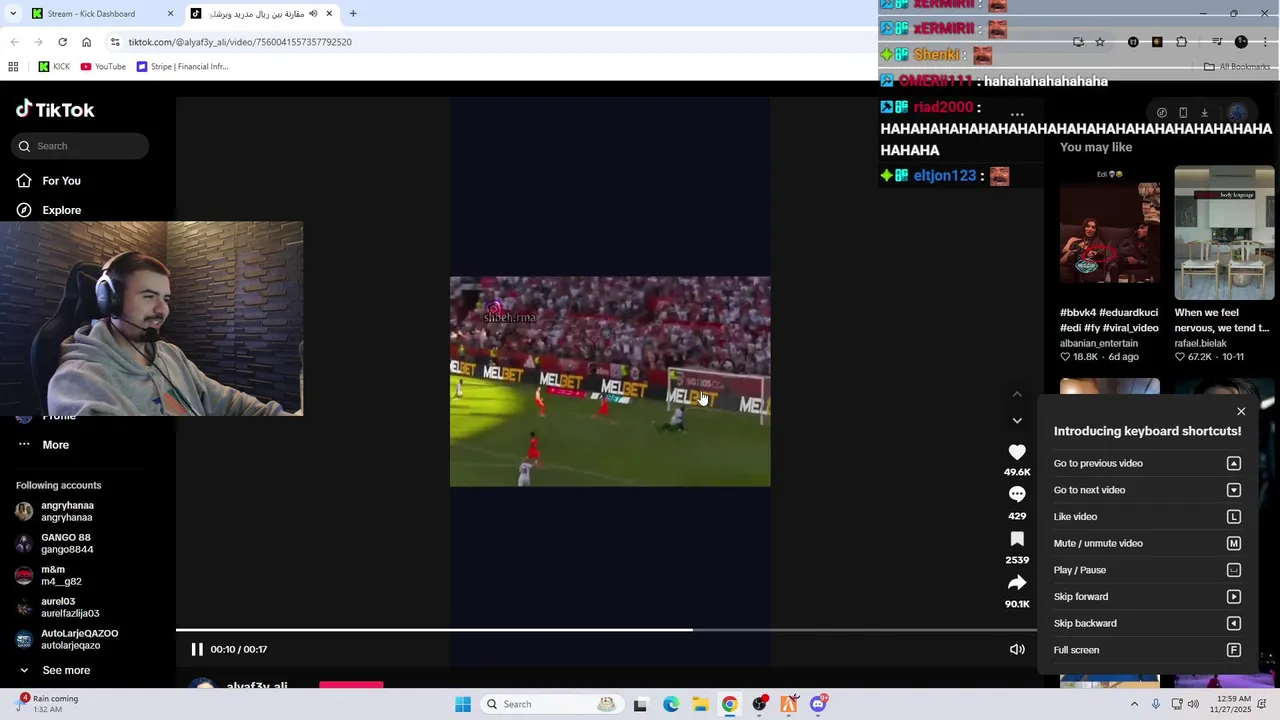Open the 'When we feel nervous' recommended video

tap(1224, 233)
